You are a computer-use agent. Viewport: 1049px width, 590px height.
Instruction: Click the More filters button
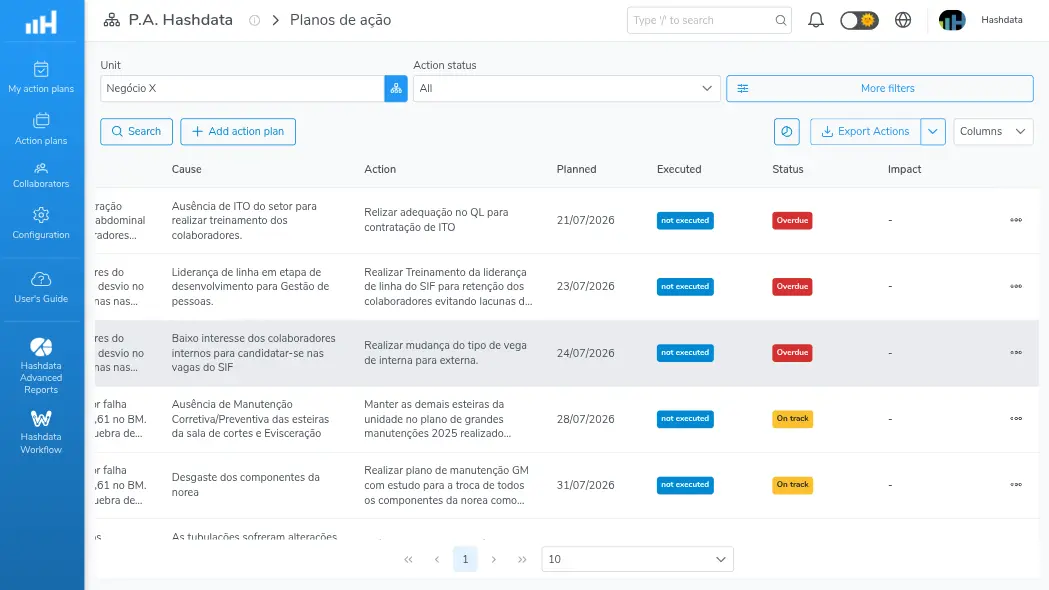pyautogui.click(x=880, y=88)
